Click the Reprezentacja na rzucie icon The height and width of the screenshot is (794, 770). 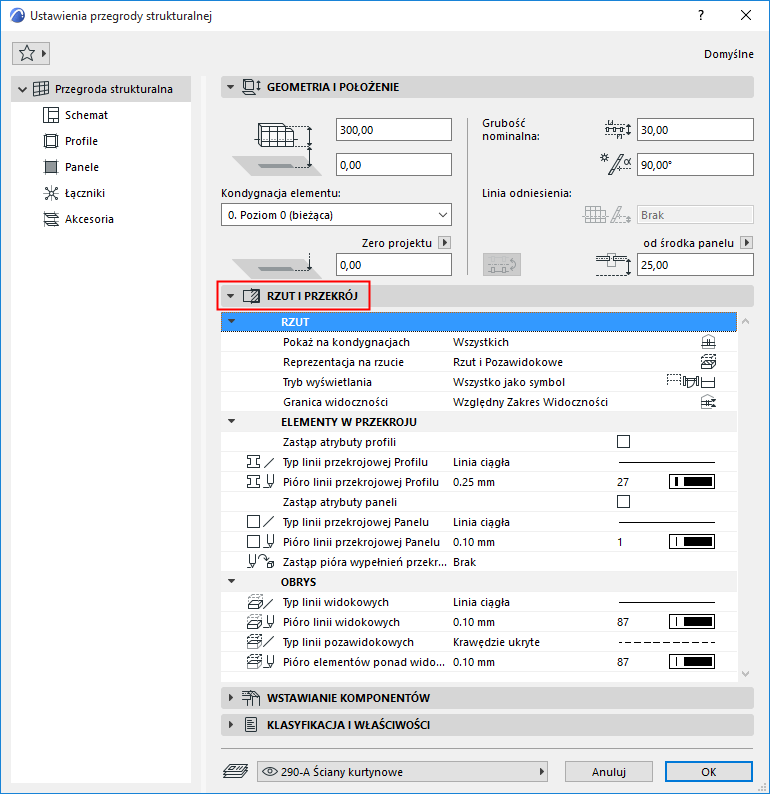pyautogui.click(x=708, y=362)
